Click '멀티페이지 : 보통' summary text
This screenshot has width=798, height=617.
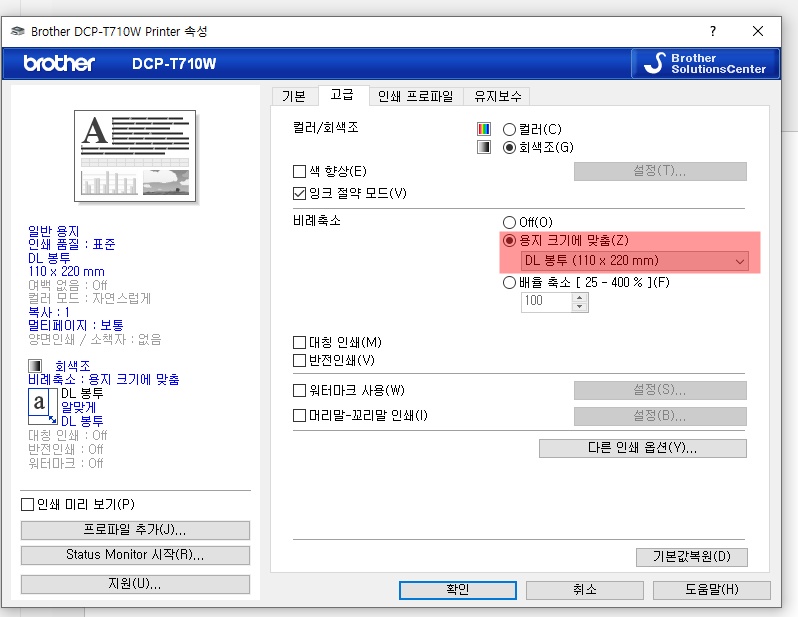(x=75, y=325)
